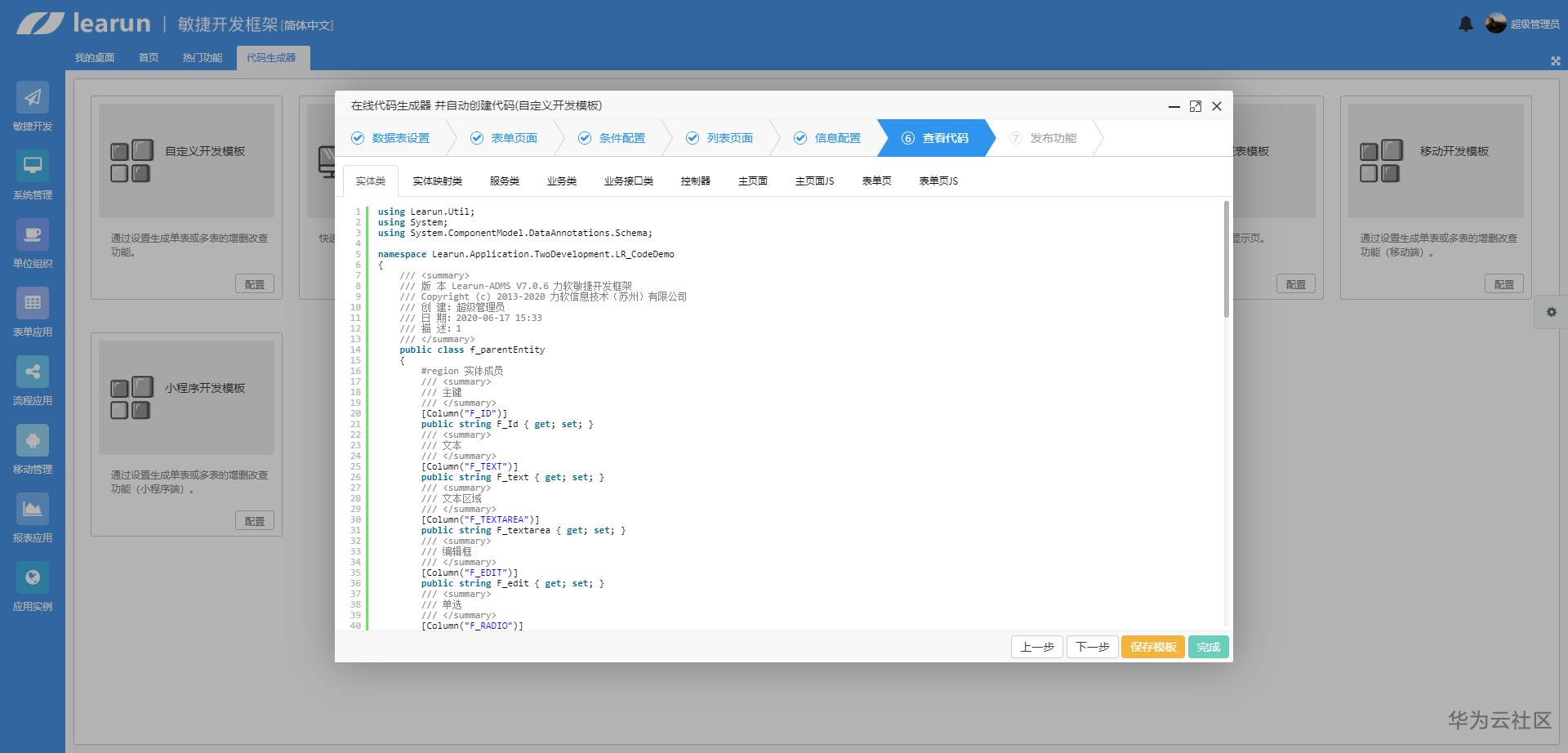
Task: Click 配置 on 移动开发模板 card
Action: pos(1504,284)
